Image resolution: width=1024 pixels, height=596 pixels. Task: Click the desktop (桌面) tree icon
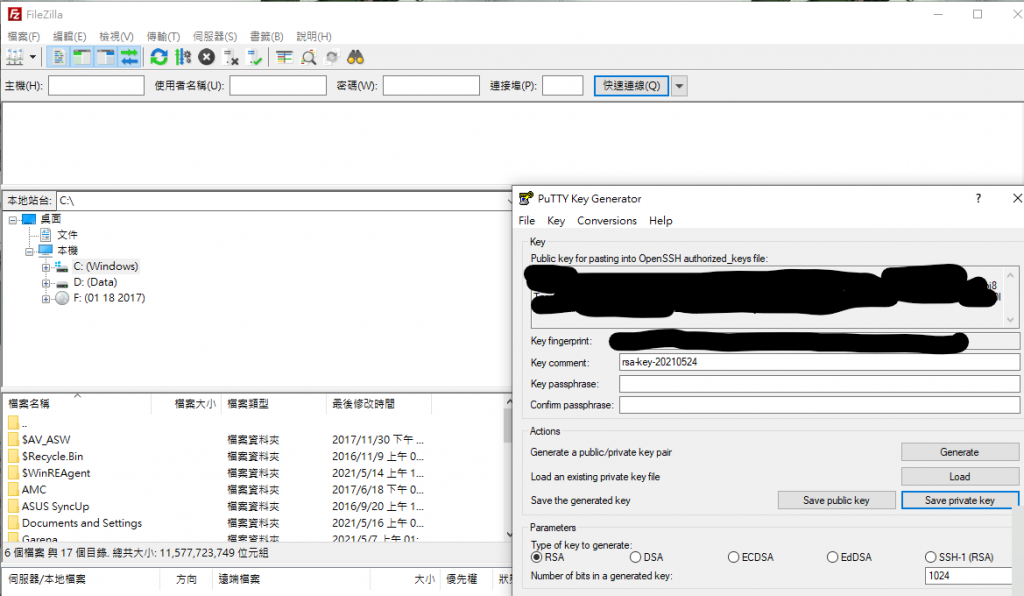tap(29, 219)
